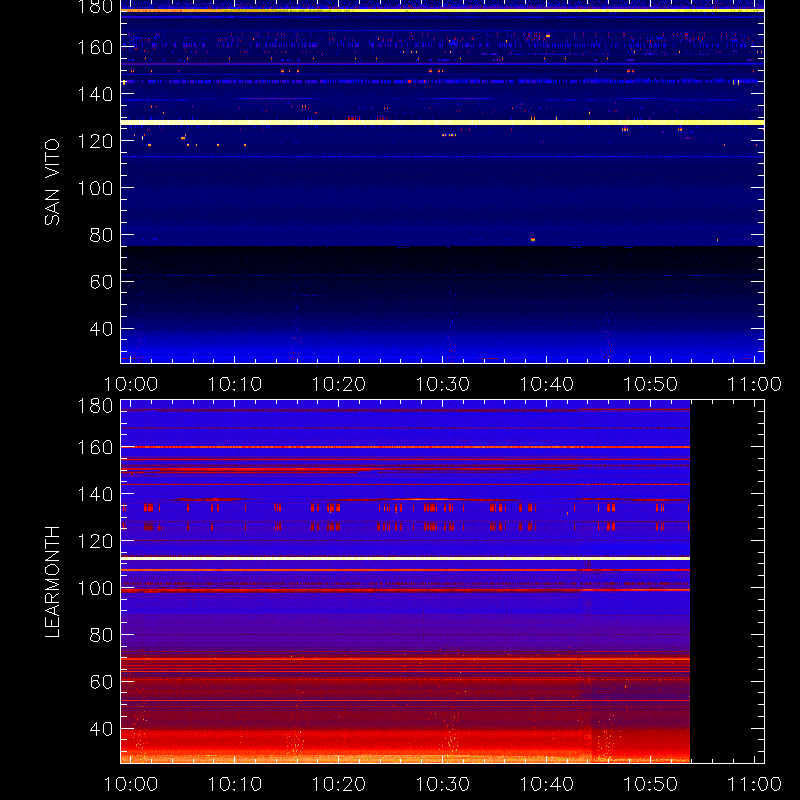Click the 140 frequency tick on Learmonth plot
Screen dimensions: 800x800
(x=95, y=494)
